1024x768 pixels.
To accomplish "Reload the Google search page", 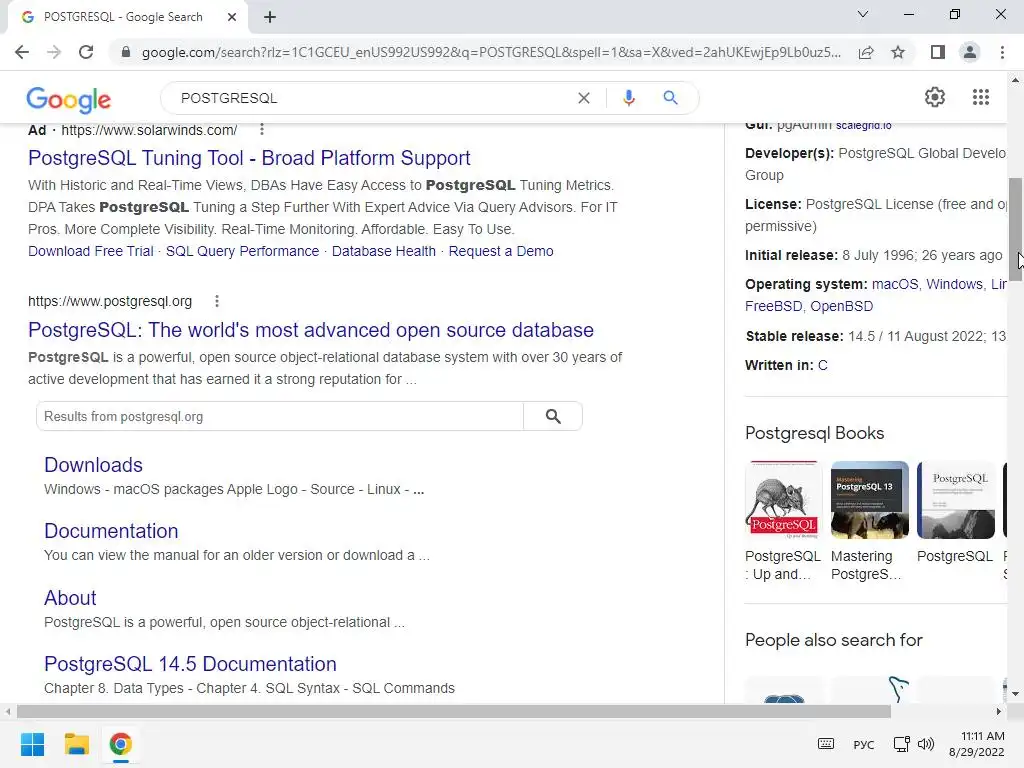I will 86,52.
